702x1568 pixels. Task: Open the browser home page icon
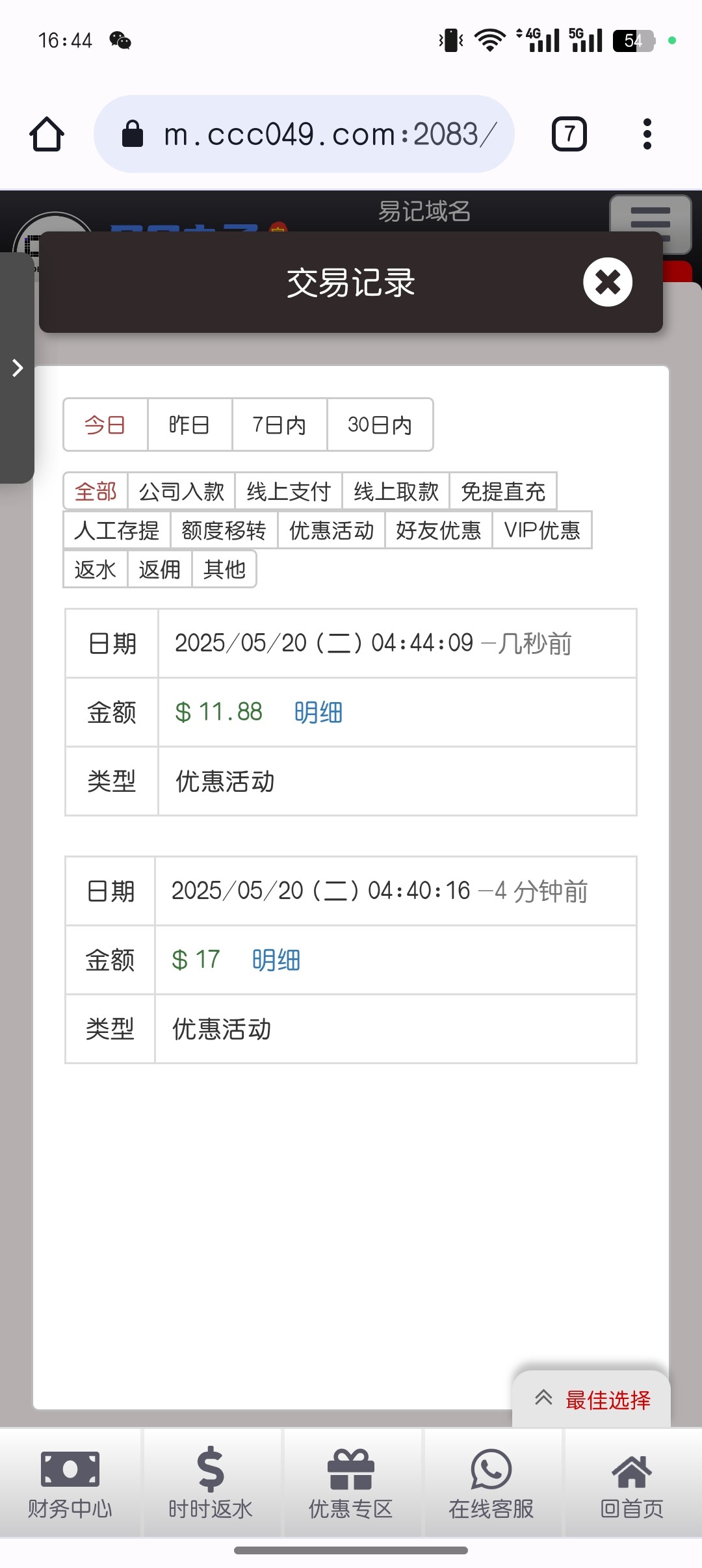pyautogui.click(x=47, y=134)
